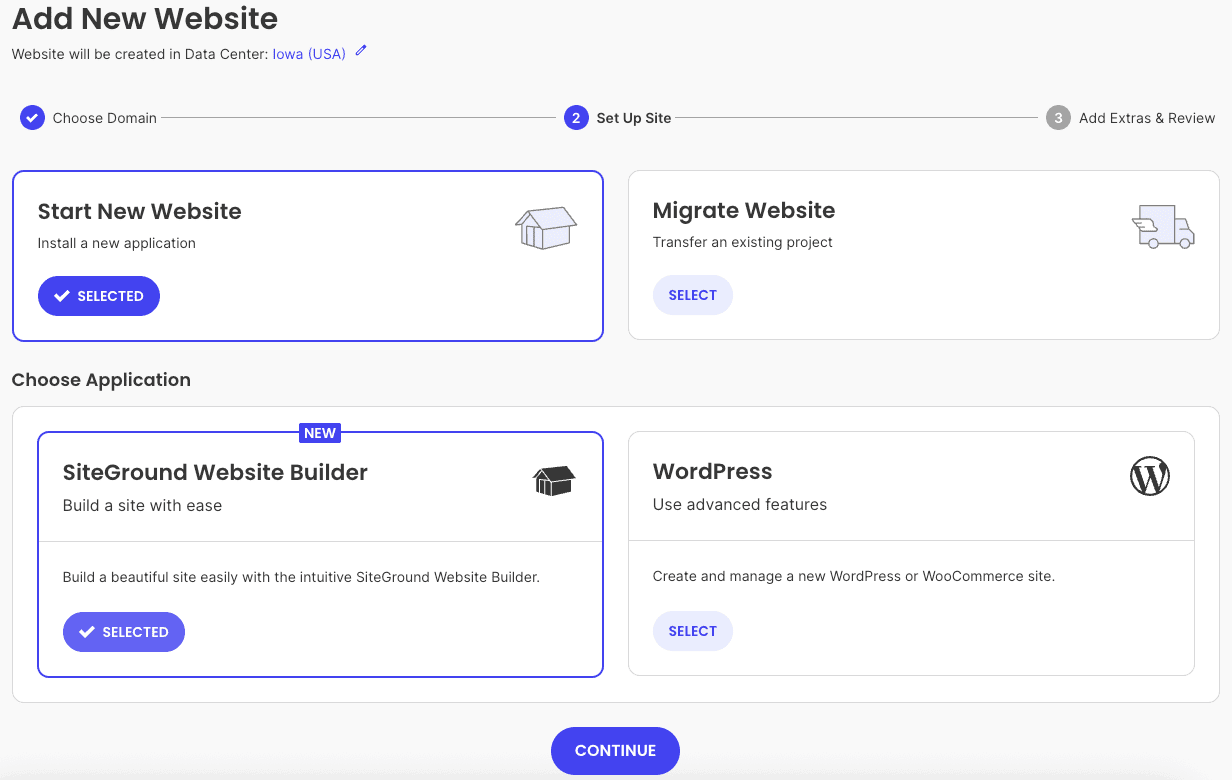Click the Choose Domain checkmark step icon
The image size is (1232, 780).
pos(32,118)
